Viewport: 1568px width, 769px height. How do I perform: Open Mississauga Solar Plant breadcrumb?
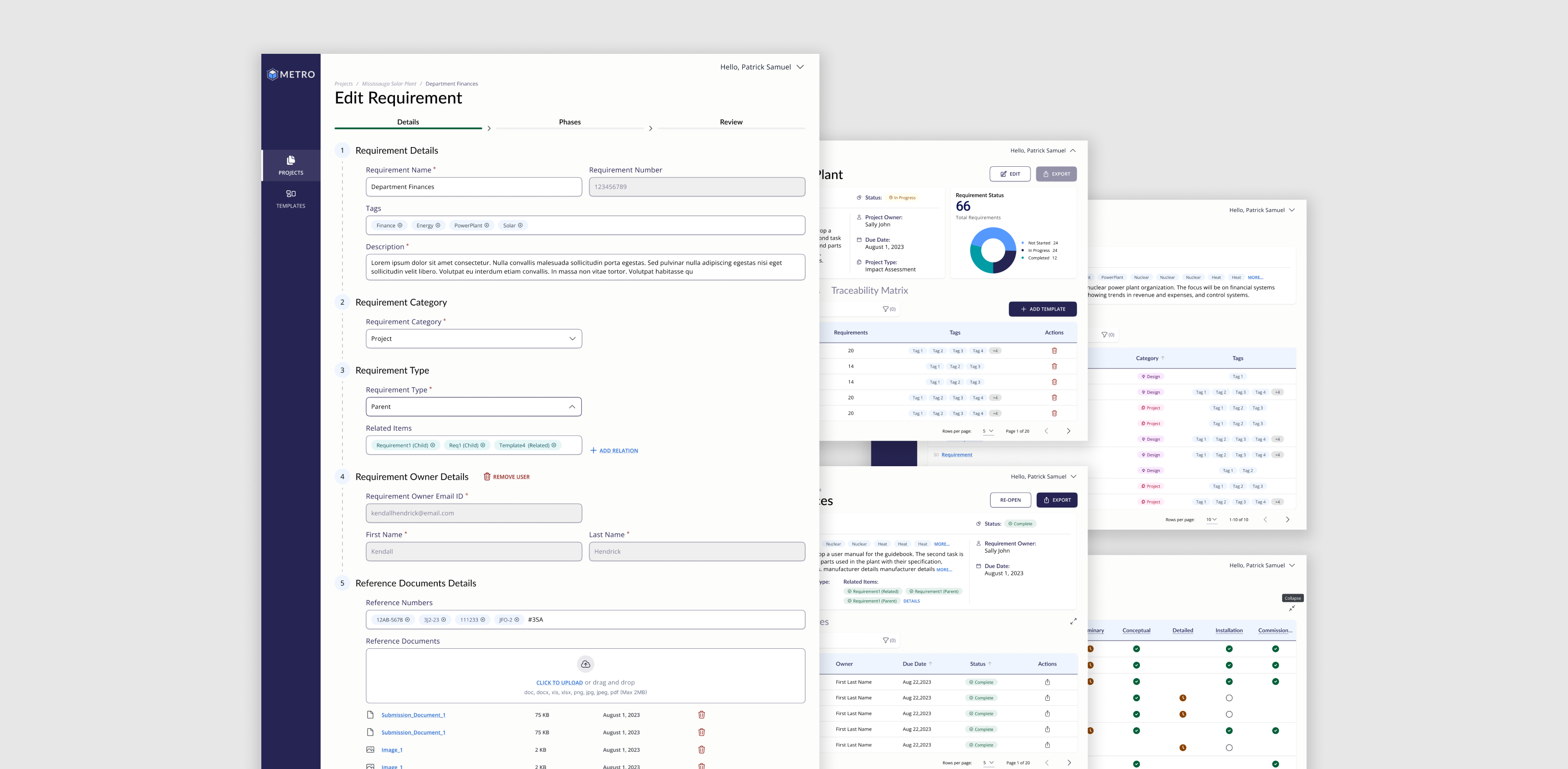pos(389,84)
